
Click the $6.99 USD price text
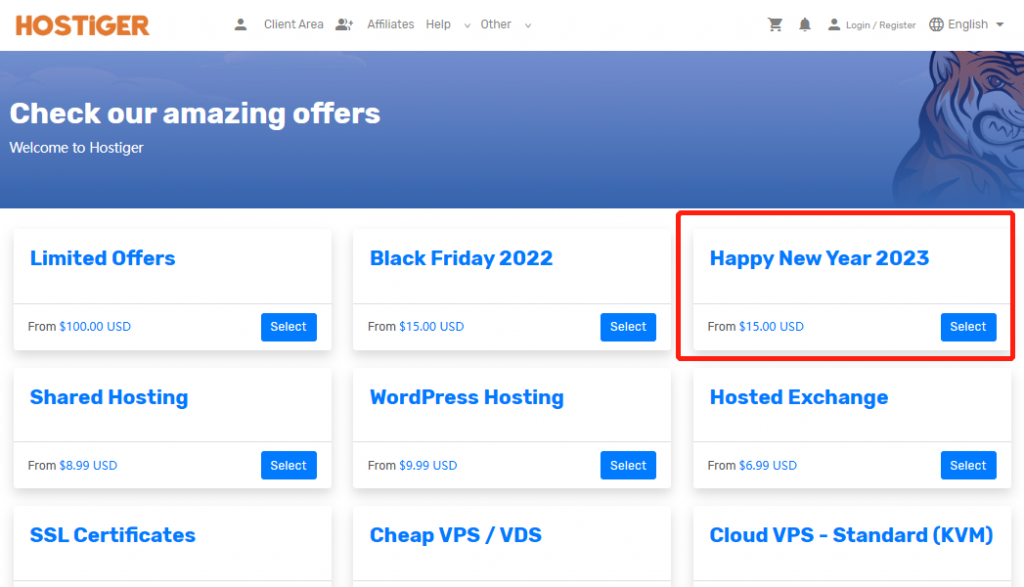pyautogui.click(x=768, y=466)
